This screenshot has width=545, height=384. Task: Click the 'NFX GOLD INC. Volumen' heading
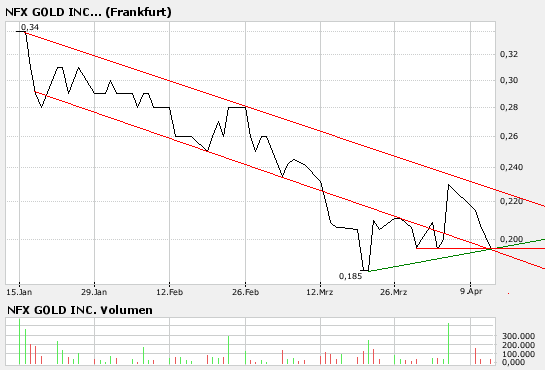80,310
